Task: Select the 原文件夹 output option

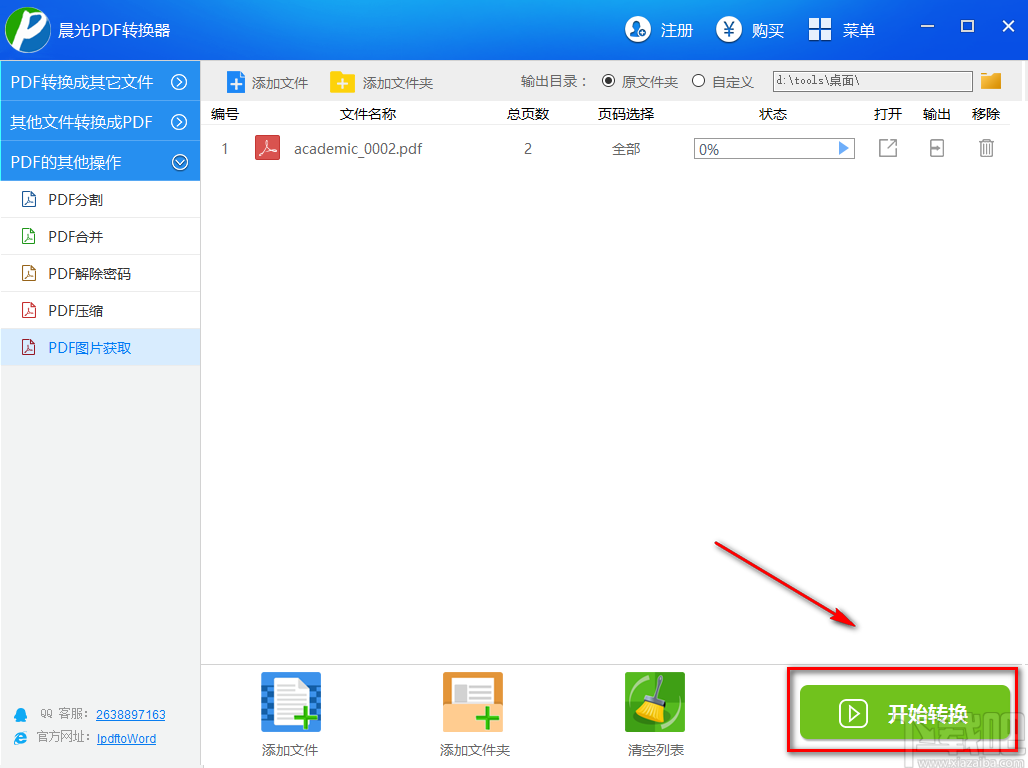Action: click(x=609, y=81)
